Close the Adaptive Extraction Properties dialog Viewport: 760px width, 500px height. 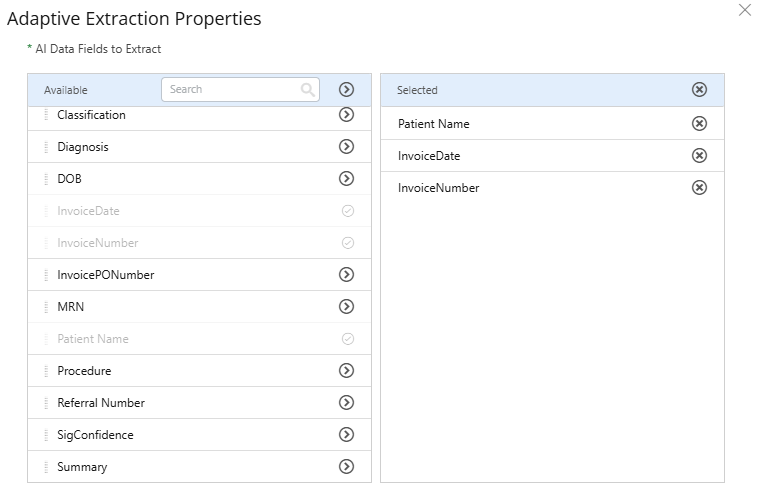point(744,10)
